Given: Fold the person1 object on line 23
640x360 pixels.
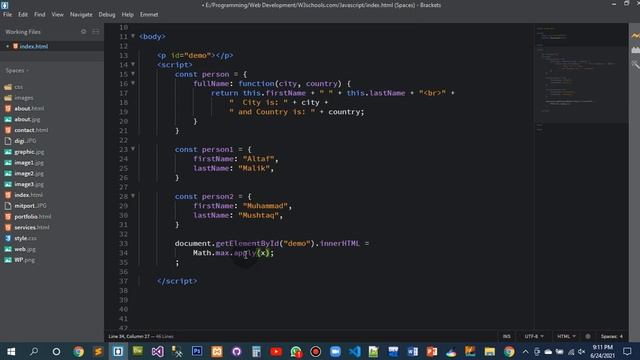Looking at the screenshot, I should 133,149.
